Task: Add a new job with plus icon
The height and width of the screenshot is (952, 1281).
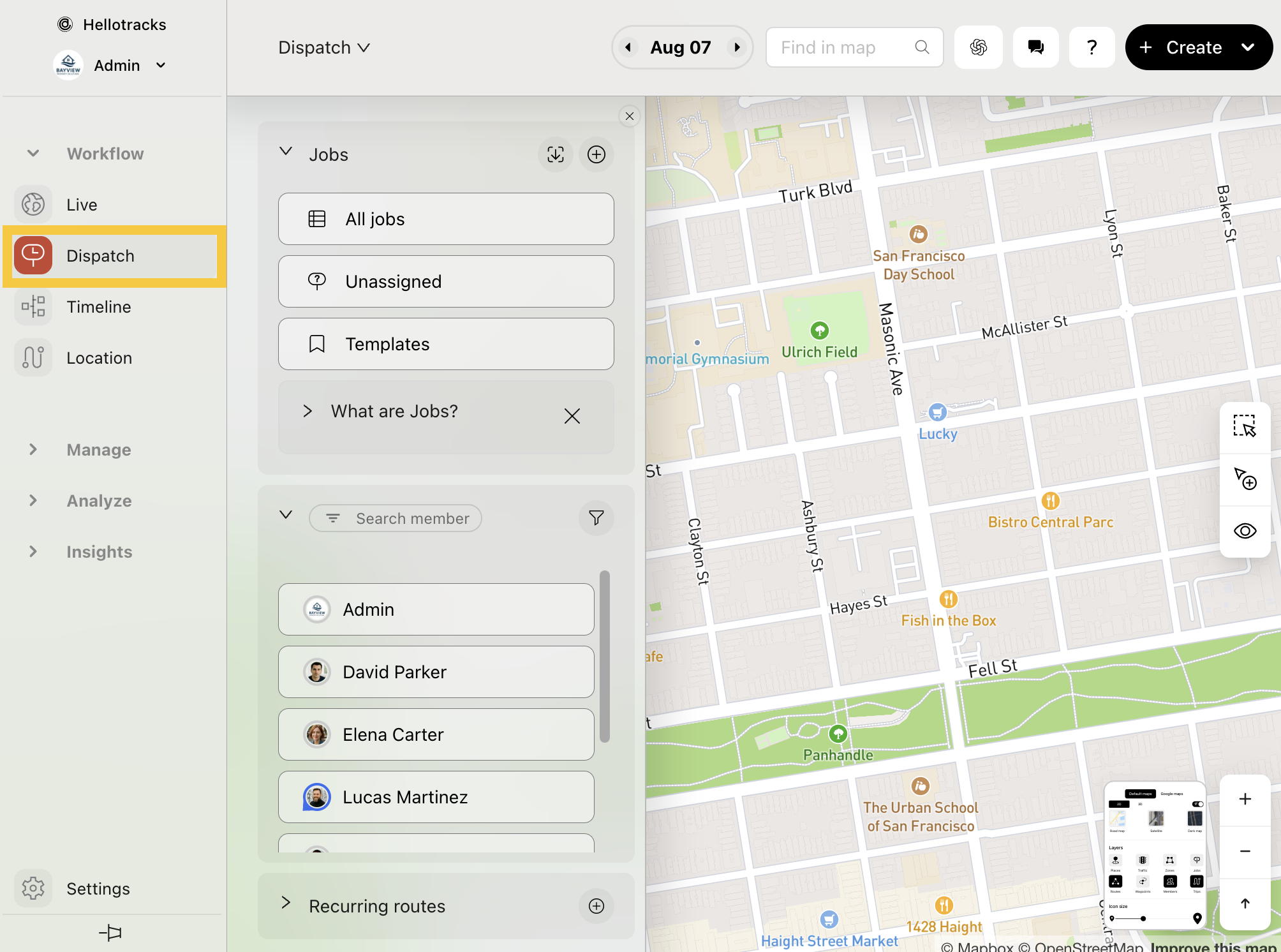Action: (596, 154)
